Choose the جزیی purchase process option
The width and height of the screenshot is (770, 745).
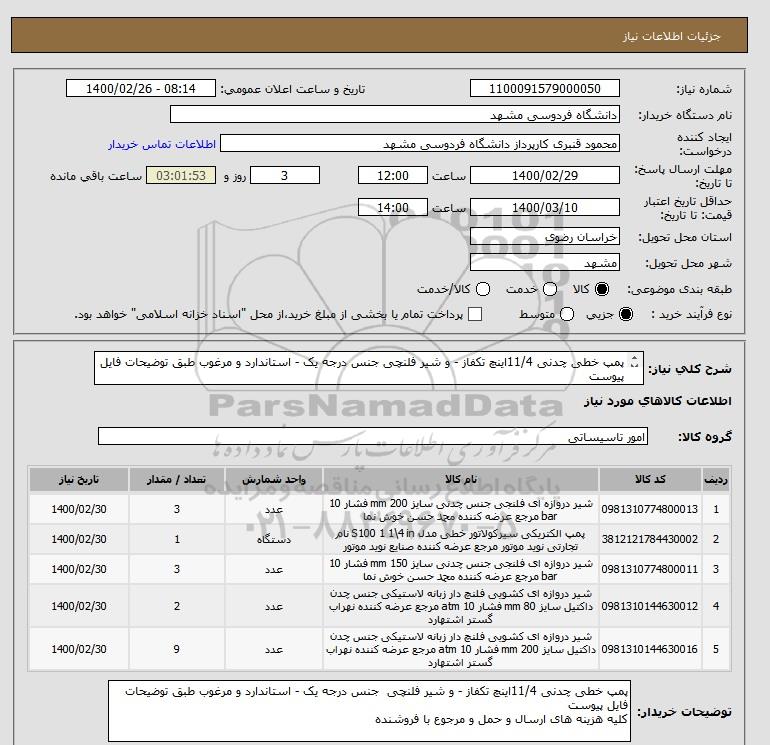[x=626, y=314]
